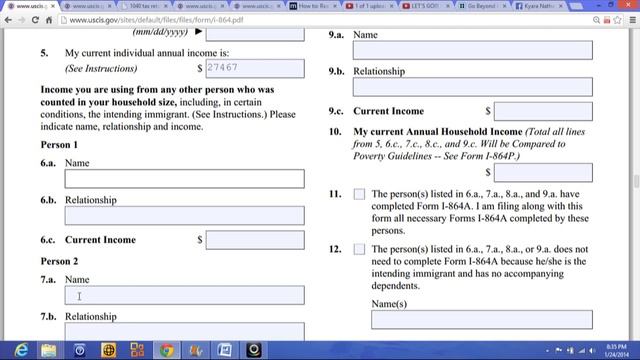The height and width of the screenshot is (360, 640).
Task: Click the zoom magnifier icon in address bar
Action: (596, 20)
